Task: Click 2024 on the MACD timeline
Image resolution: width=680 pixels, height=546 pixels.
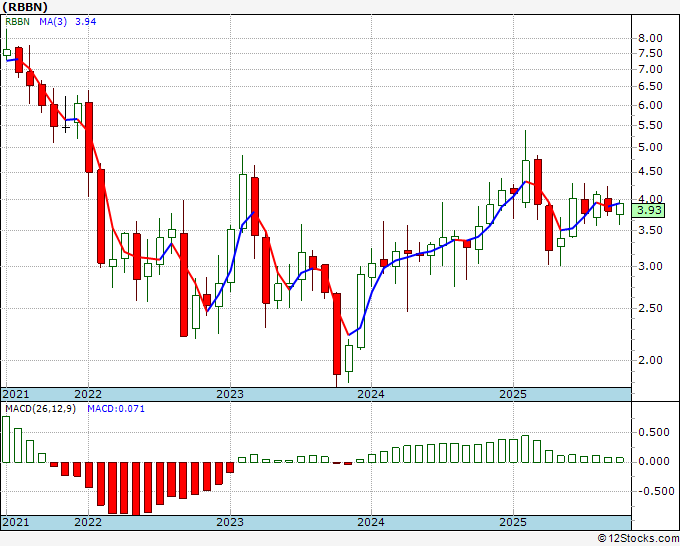Action: pos(371,522)
